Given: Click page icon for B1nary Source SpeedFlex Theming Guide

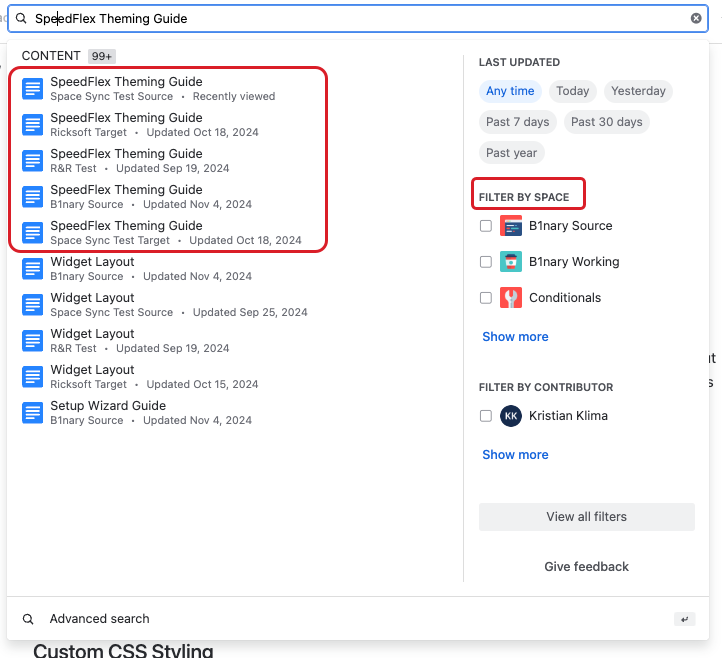Looking at the screenshot, I should [33, 196].
